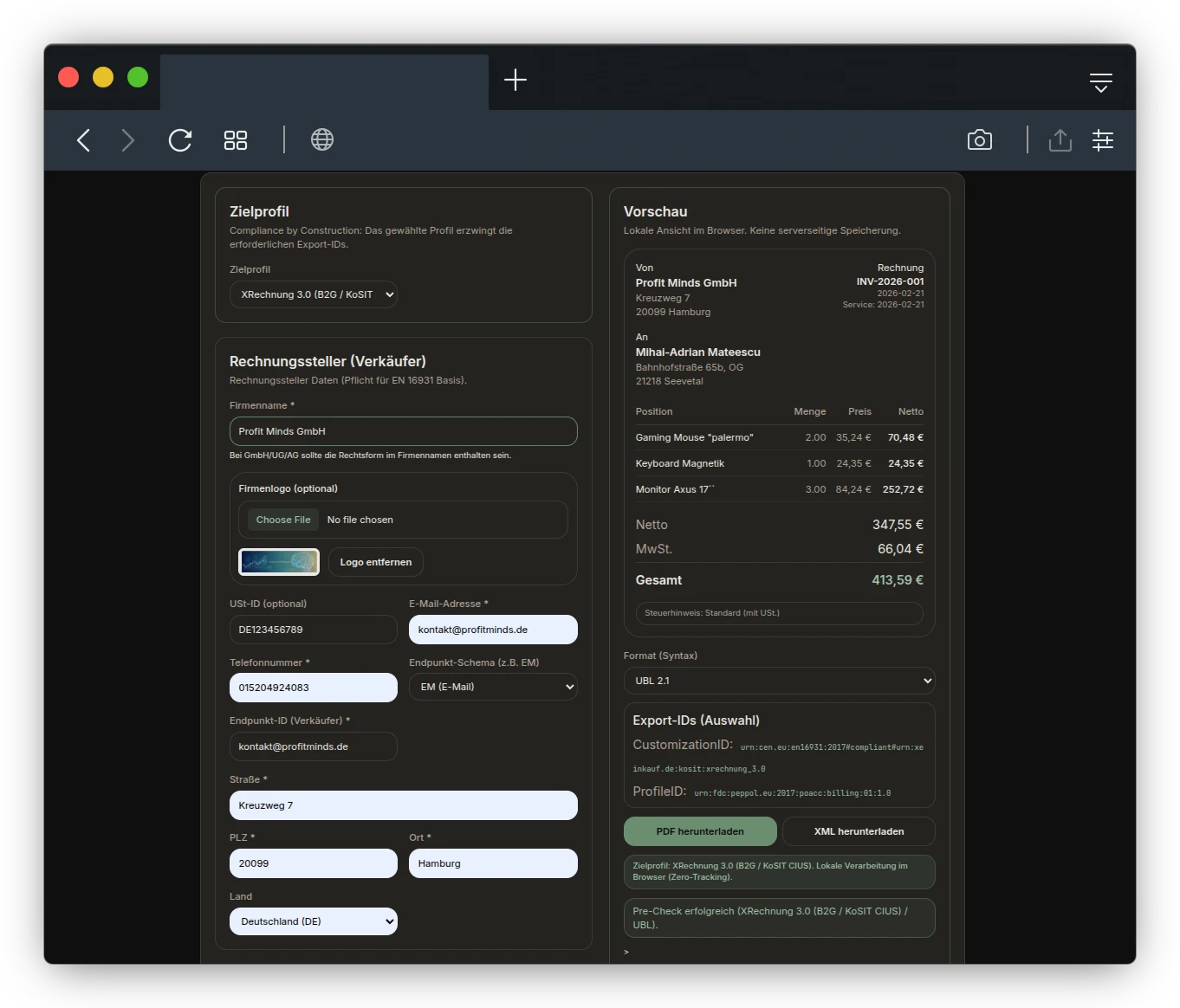Open a new tab with the plus button

pyautogui.click(x=515, y=81)
